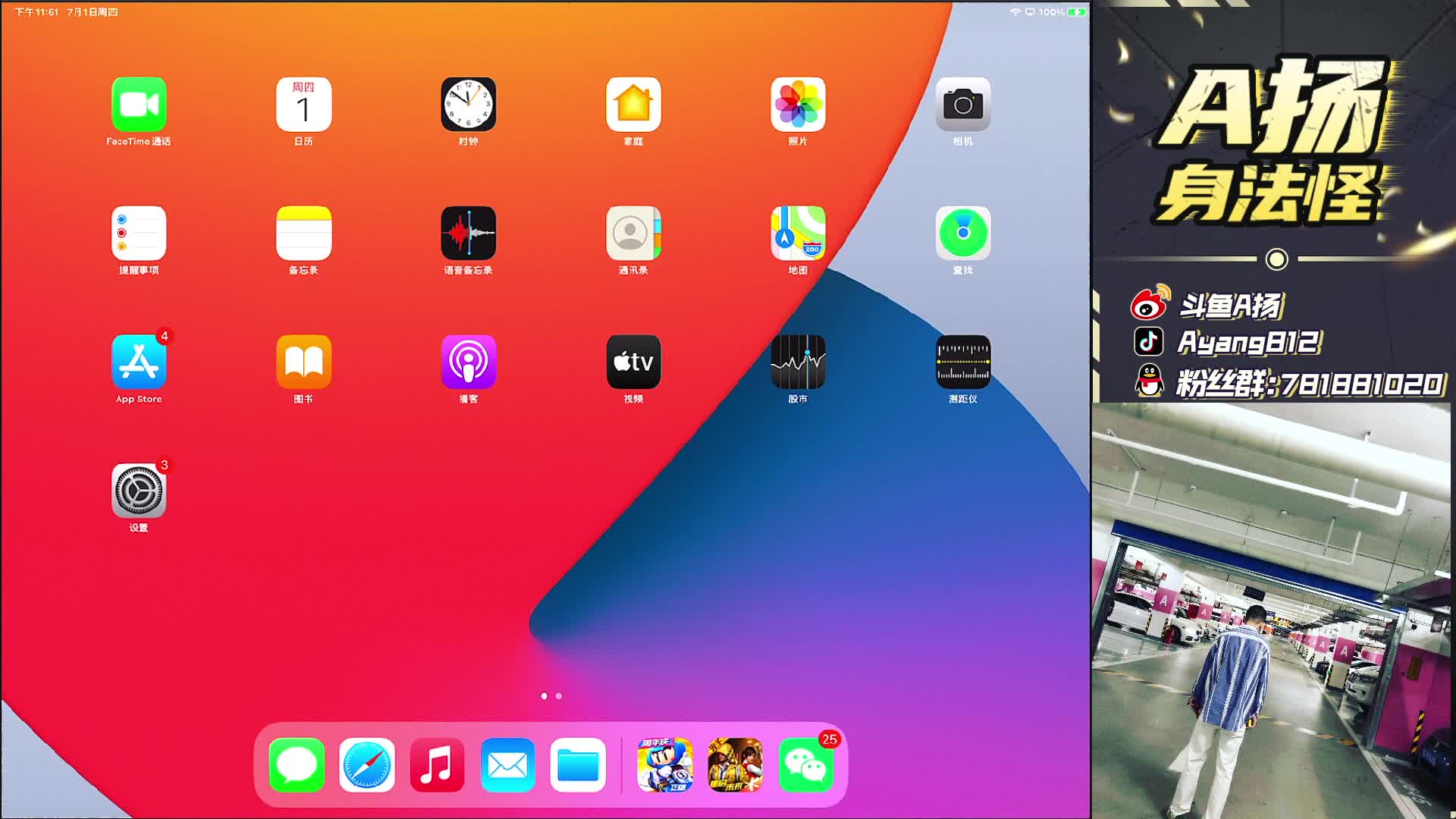Open the Contacts app

[633, 234]
